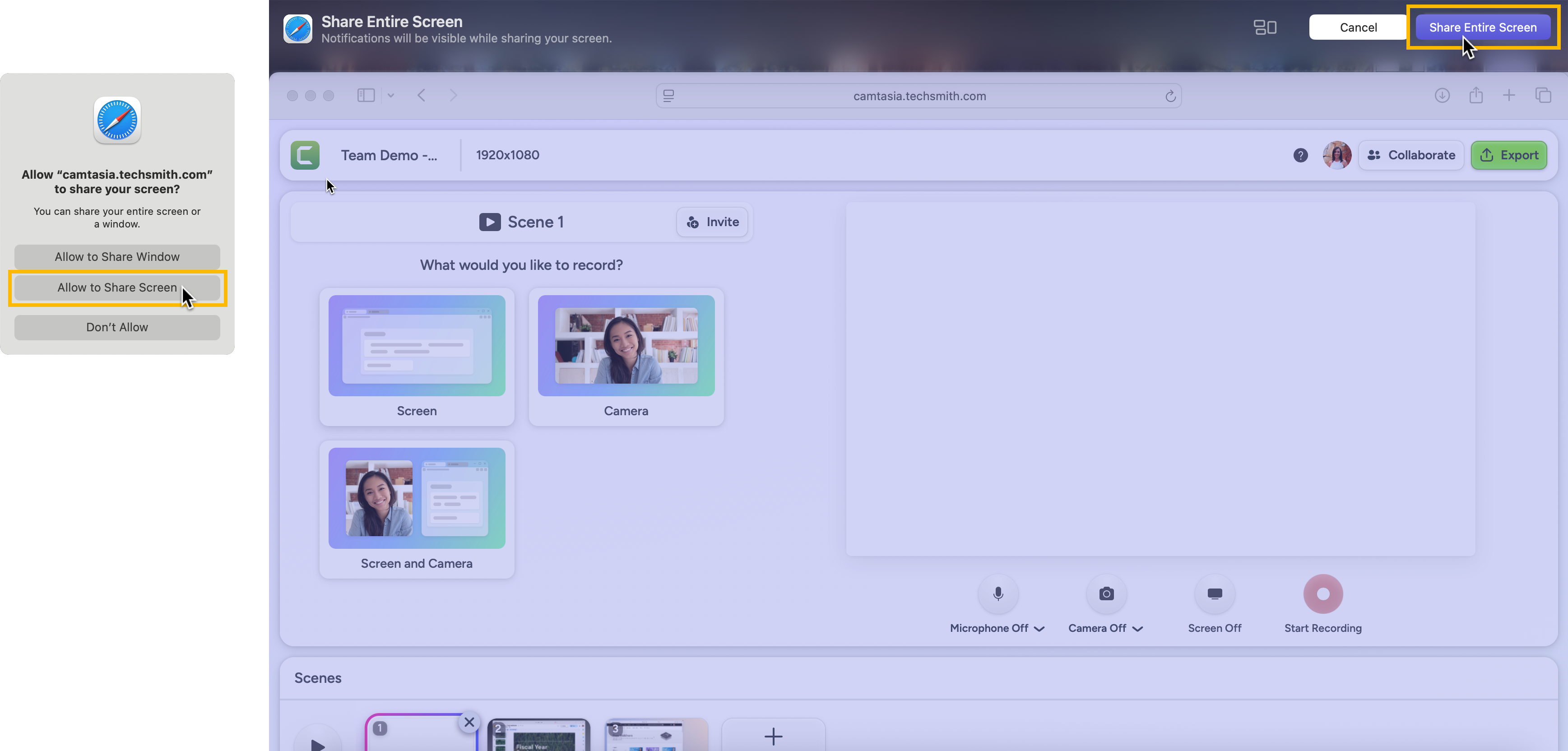This screenshot has height=751, width=1568.
Task: Cancel the screen sharing prompt
Action: [1357, 28]
